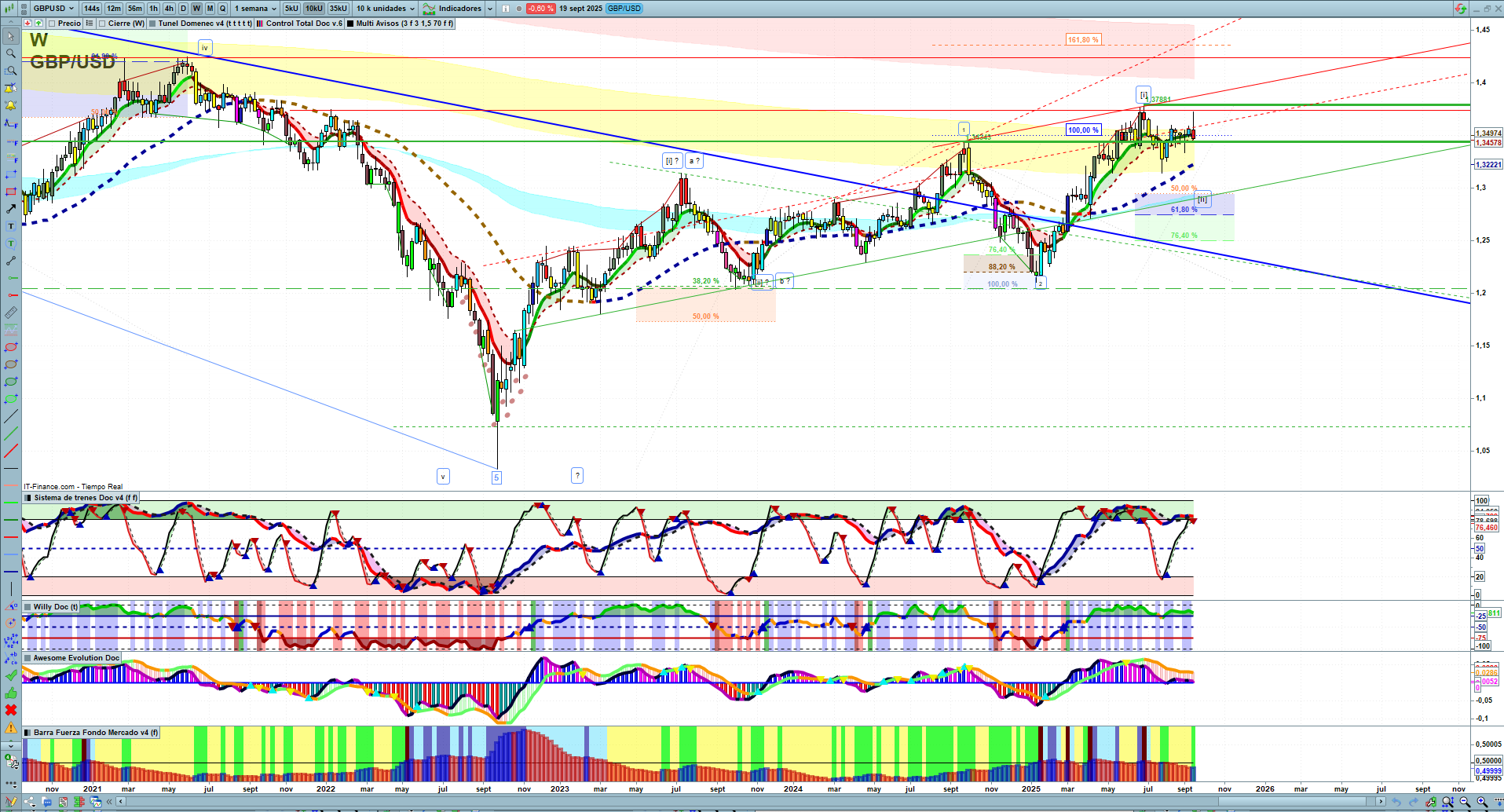Click the green checkmark icon
Screen dimensions: 1504x812
tap(11, 675)
